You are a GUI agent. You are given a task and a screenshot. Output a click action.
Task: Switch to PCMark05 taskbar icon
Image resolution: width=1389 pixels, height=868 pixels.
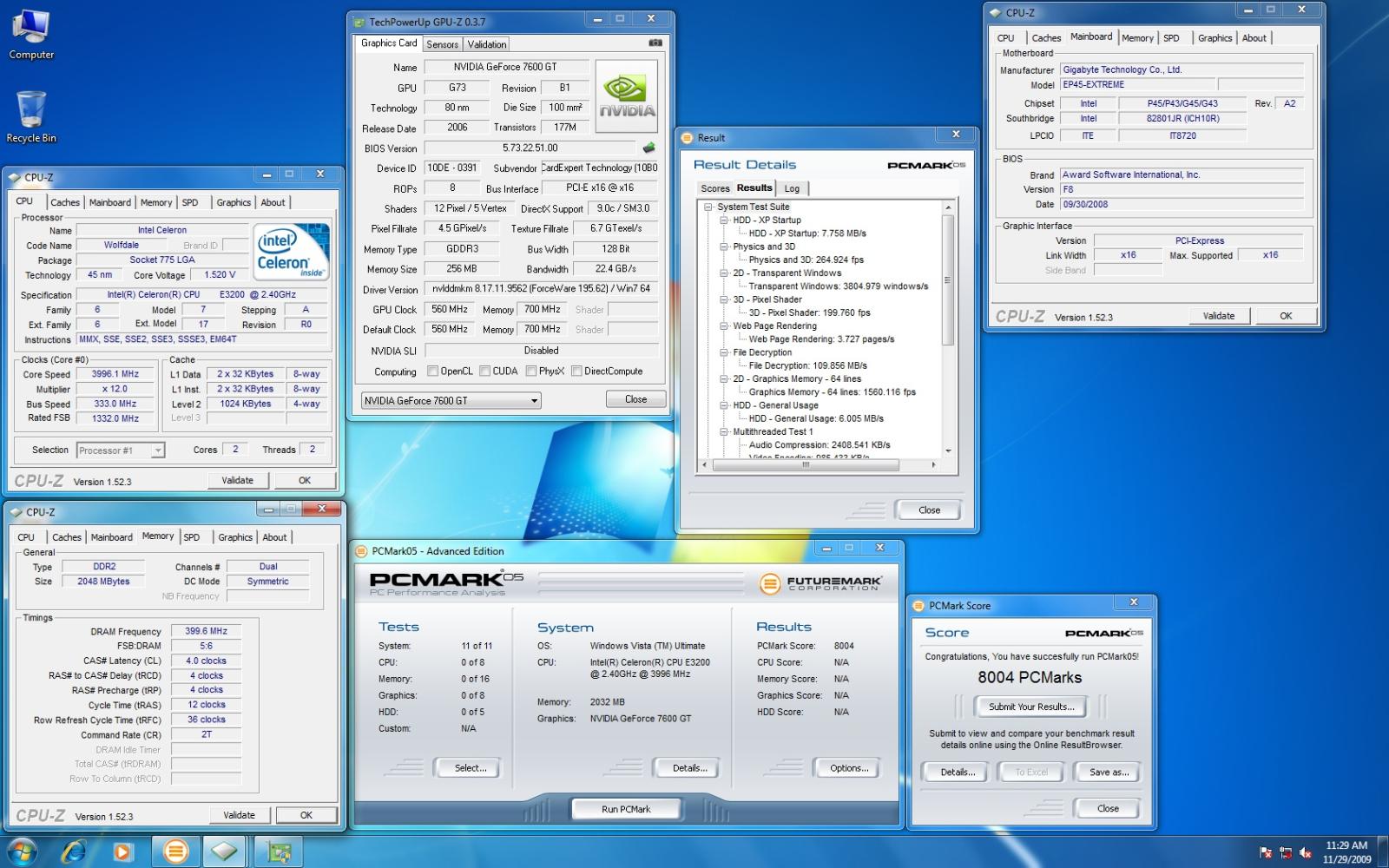pos(176,852)
